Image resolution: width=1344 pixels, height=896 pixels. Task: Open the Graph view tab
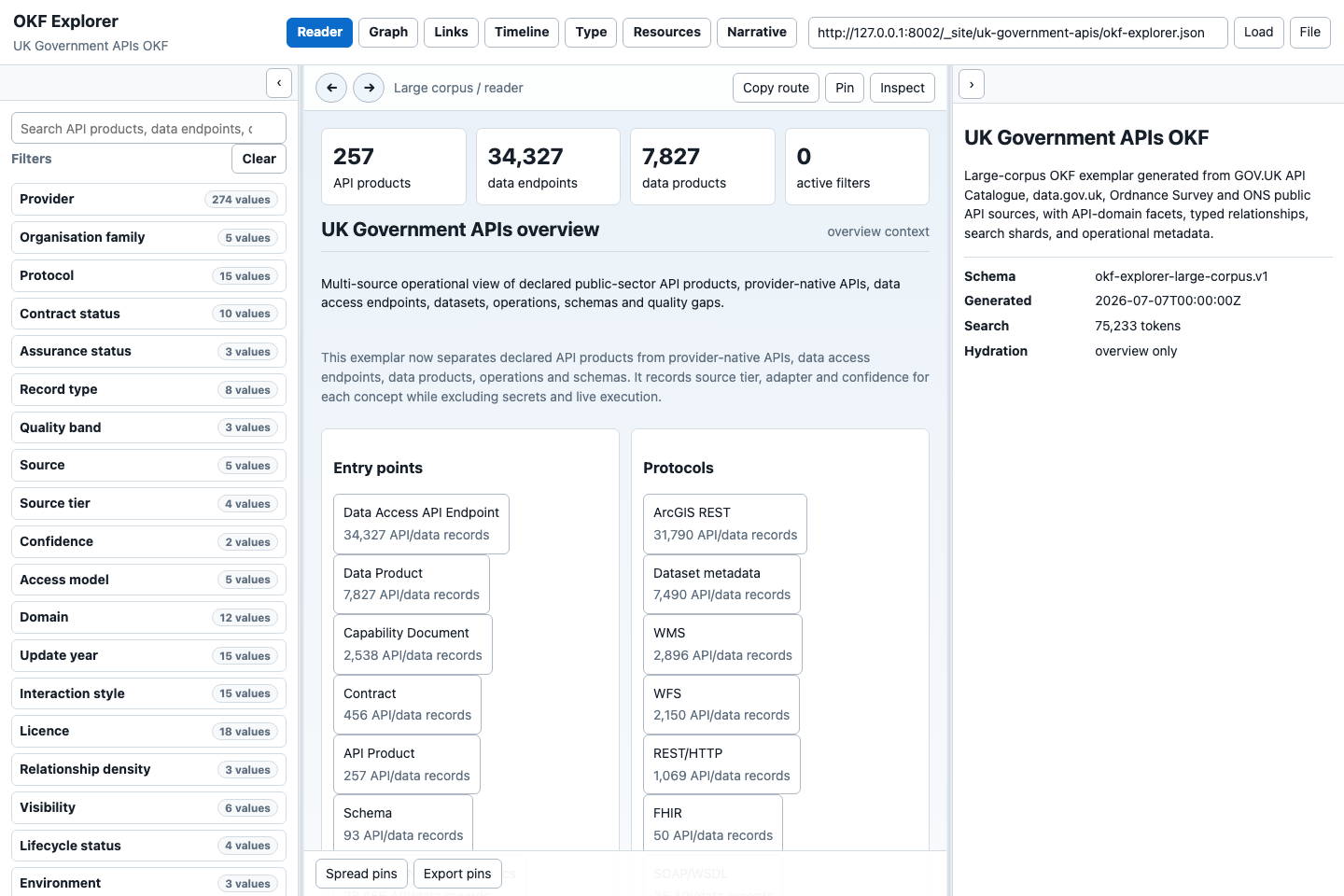coord(388,32)
